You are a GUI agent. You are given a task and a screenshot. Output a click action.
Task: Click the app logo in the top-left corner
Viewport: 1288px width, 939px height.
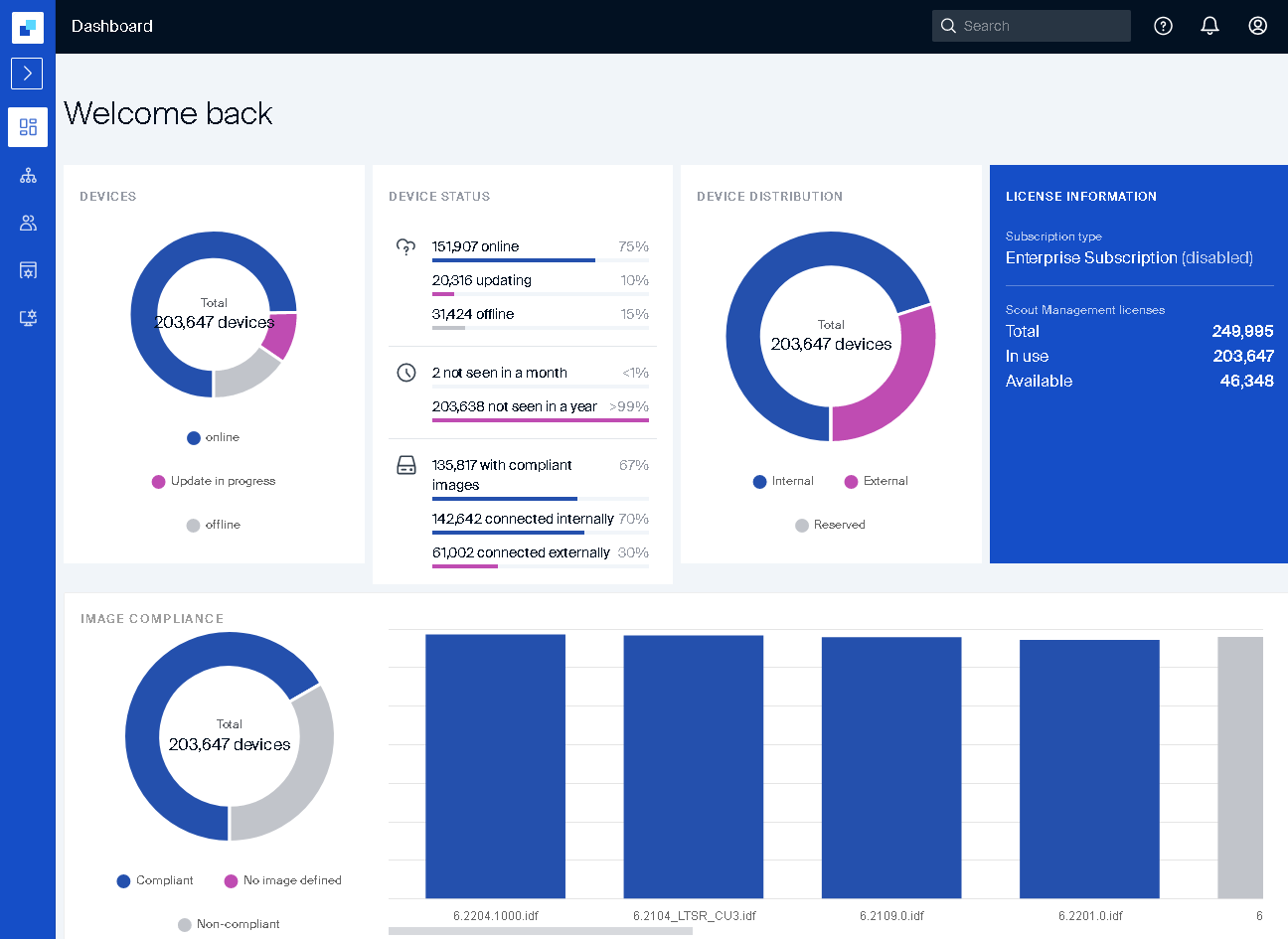coord(28,27)
